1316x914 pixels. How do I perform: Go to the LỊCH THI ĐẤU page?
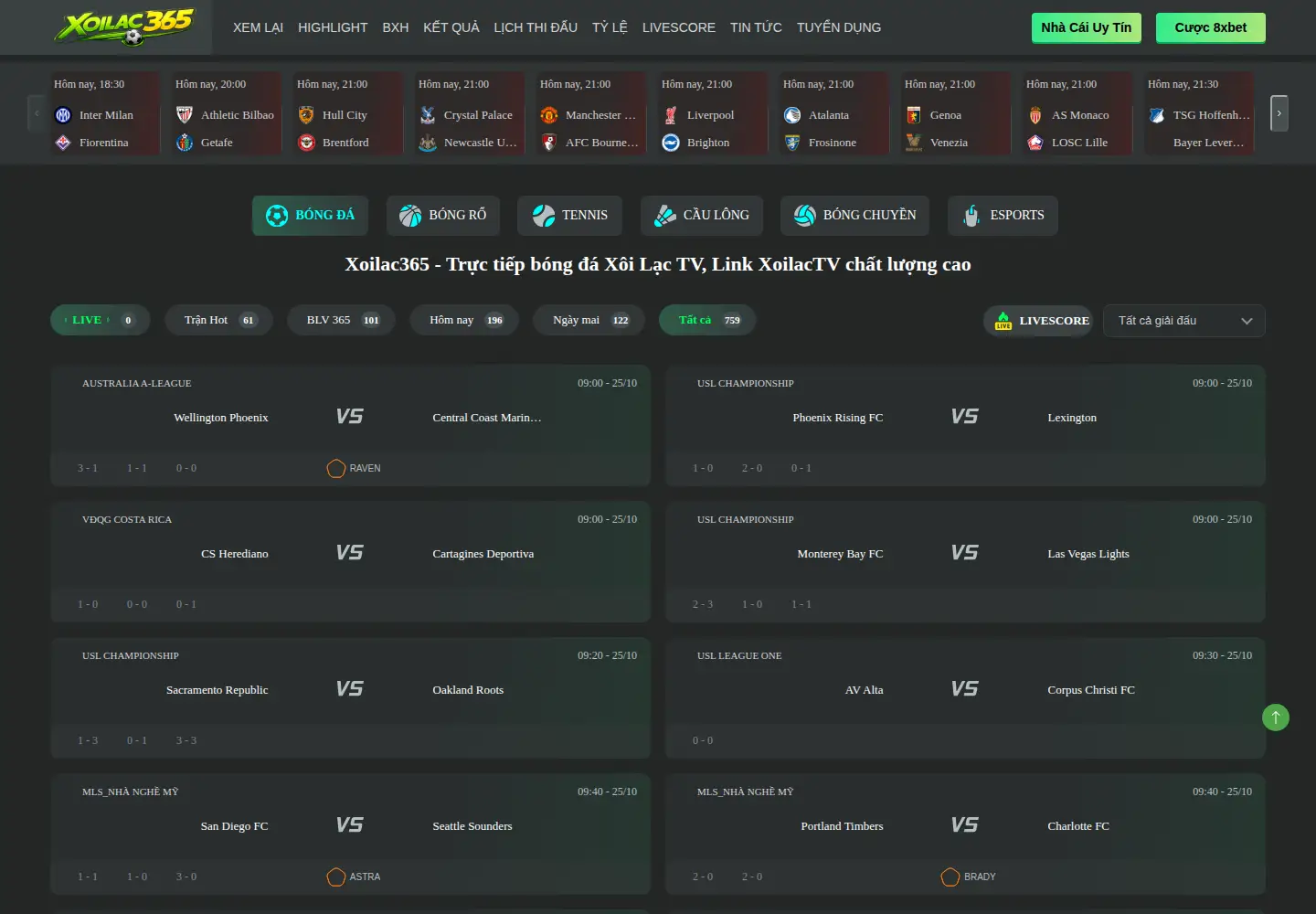pyautogui.click(x=536, y=27)
